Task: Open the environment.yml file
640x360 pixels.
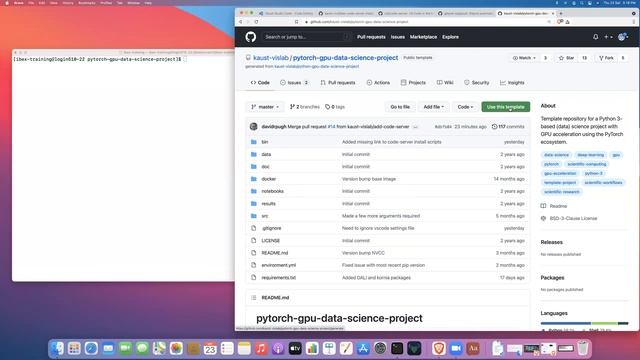Action: (279, 265)
